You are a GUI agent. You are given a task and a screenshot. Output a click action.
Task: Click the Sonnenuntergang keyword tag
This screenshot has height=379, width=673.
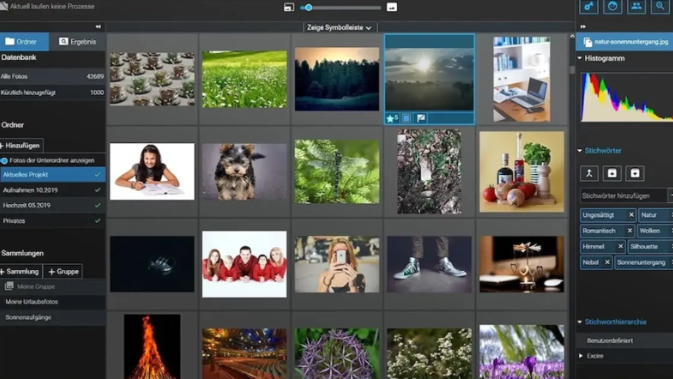[643, 262]
